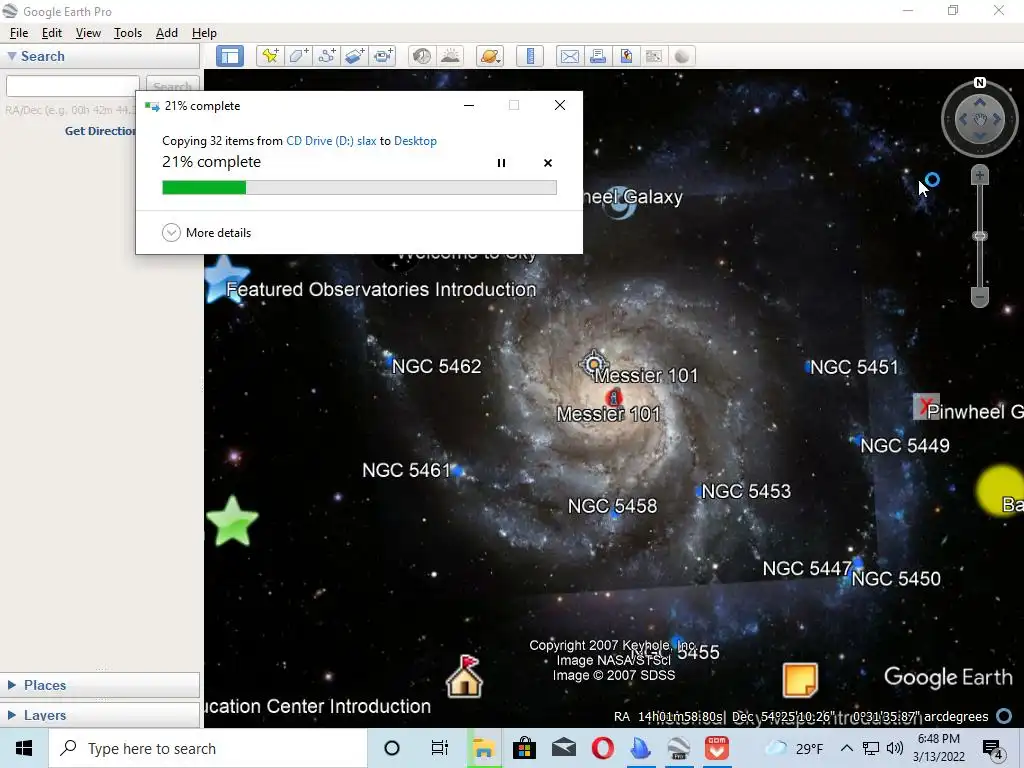The image size is (1024, 768).
Task: Show historical imagery clock icon
Action: 422,56
